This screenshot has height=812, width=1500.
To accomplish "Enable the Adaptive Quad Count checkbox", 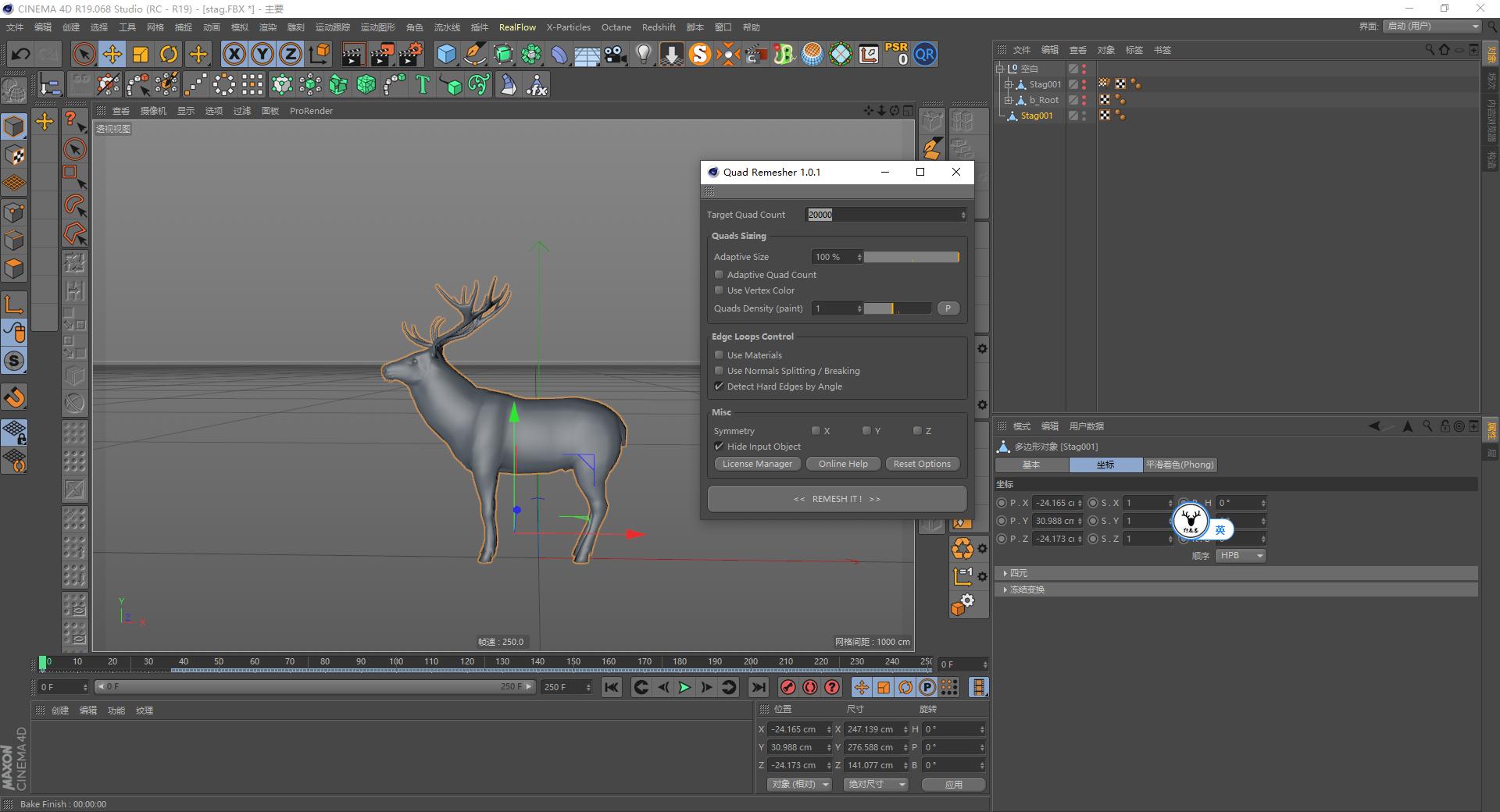I will coord(719,274).
